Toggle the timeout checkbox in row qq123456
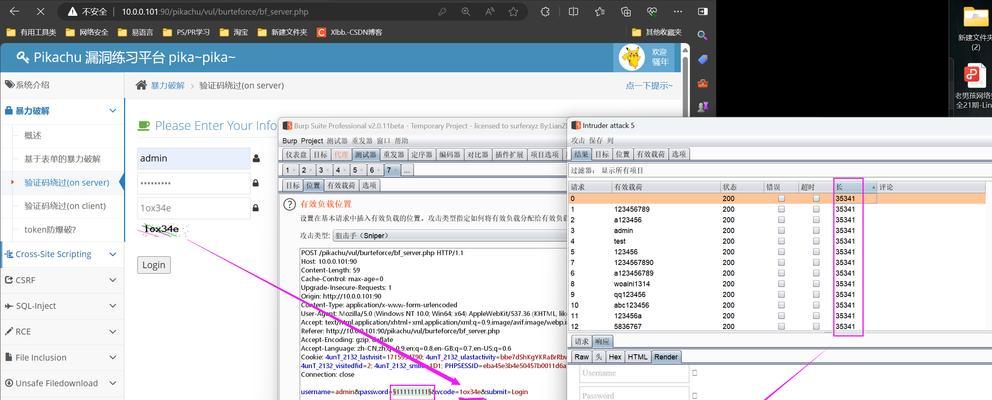This screenshot has width=992, height=400. (816, 294)
